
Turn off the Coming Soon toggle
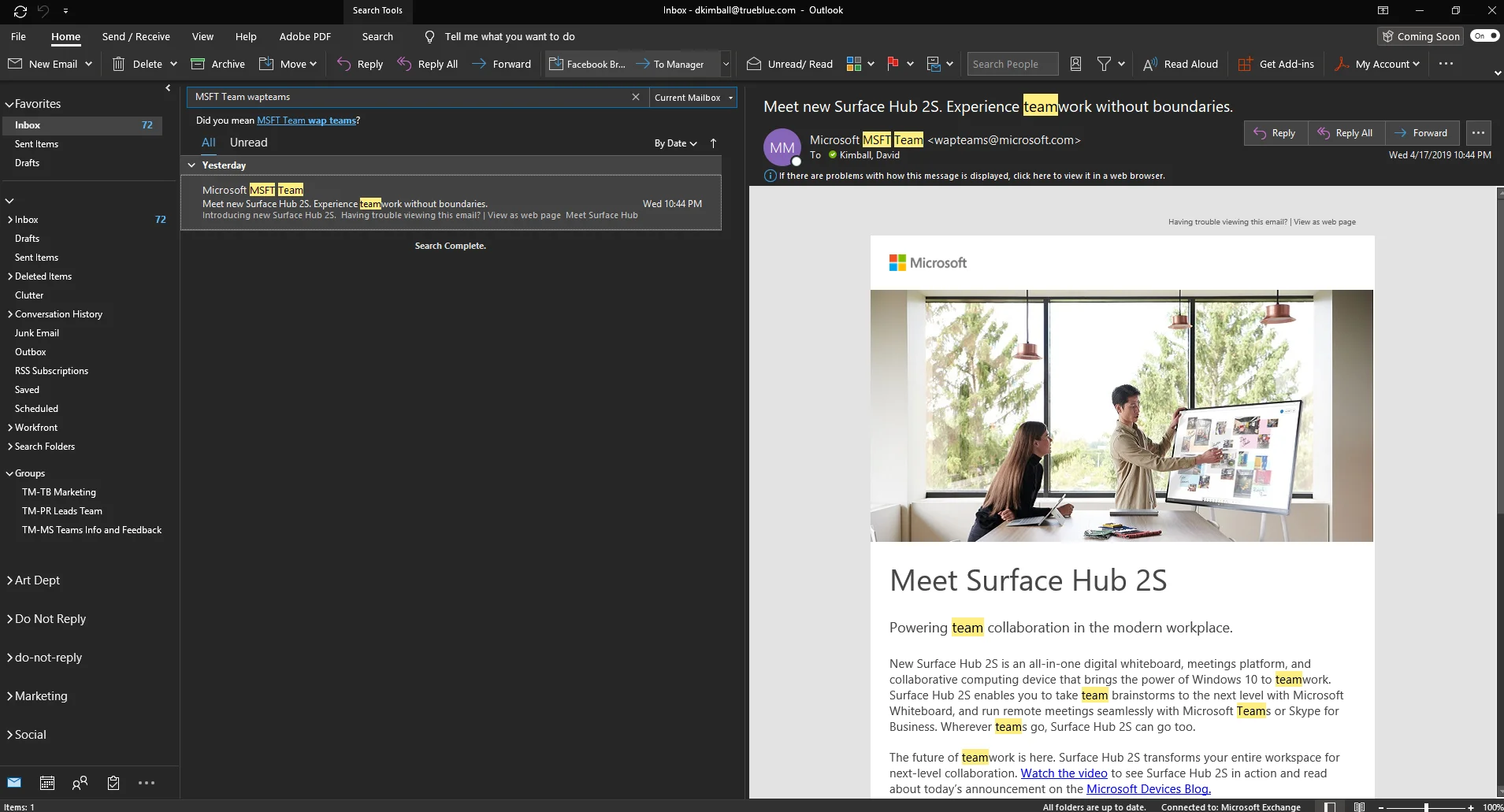pyautogui.click(x=1484, y=36)
